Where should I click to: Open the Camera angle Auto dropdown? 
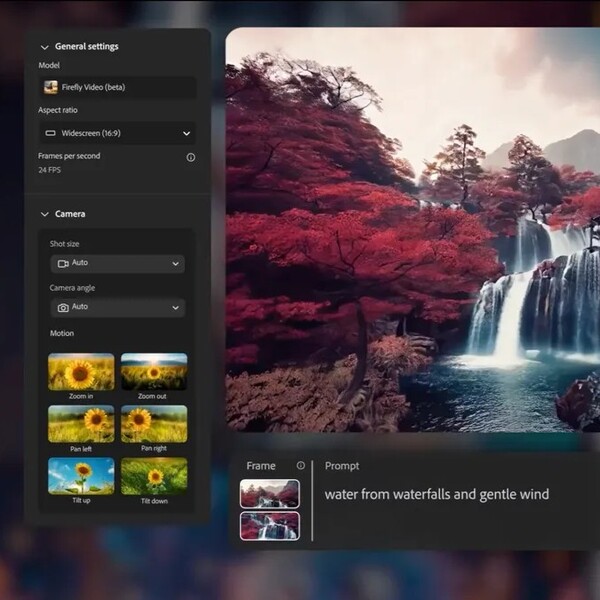(x=118, y=307)
